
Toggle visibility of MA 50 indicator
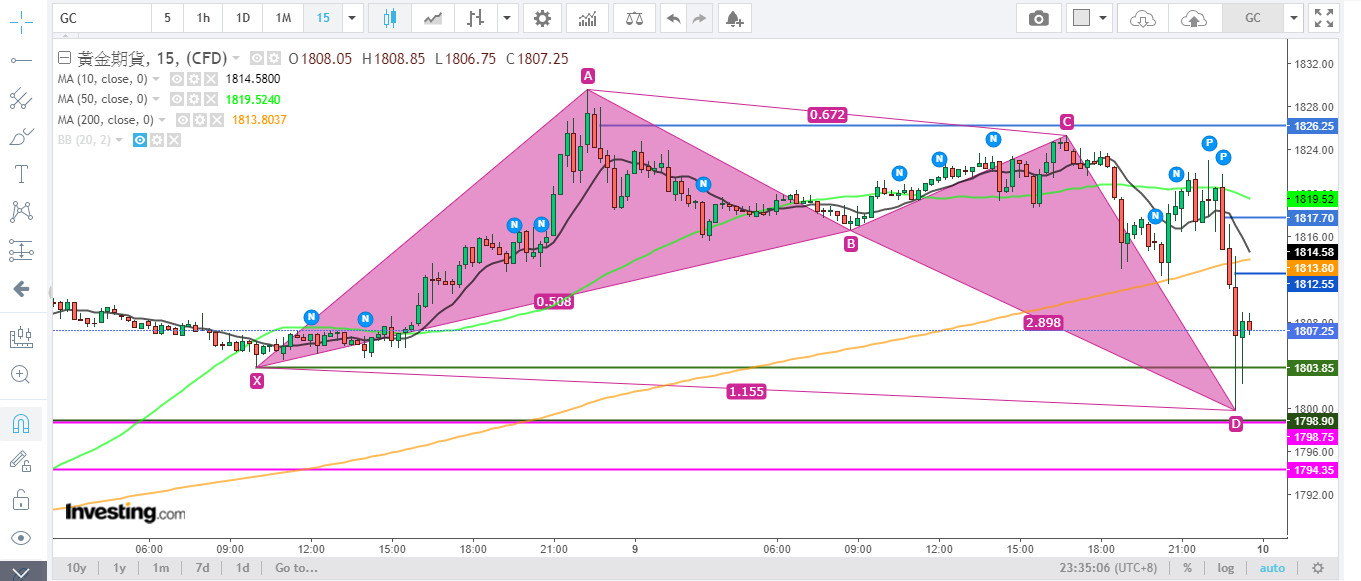[x=176, y=99]
